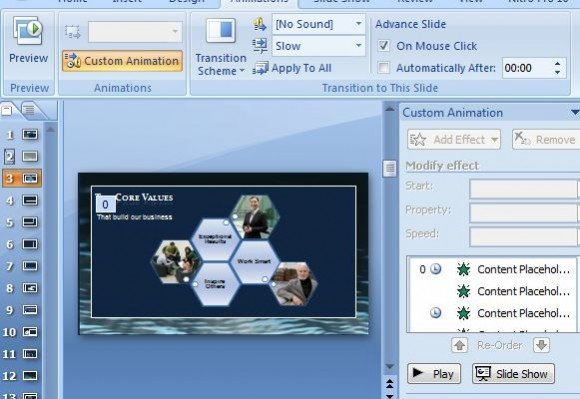Viewport: 580px width, 399px height.
Task: Select the Inspire Others hexagon
Action: click(x=215, y=284)
